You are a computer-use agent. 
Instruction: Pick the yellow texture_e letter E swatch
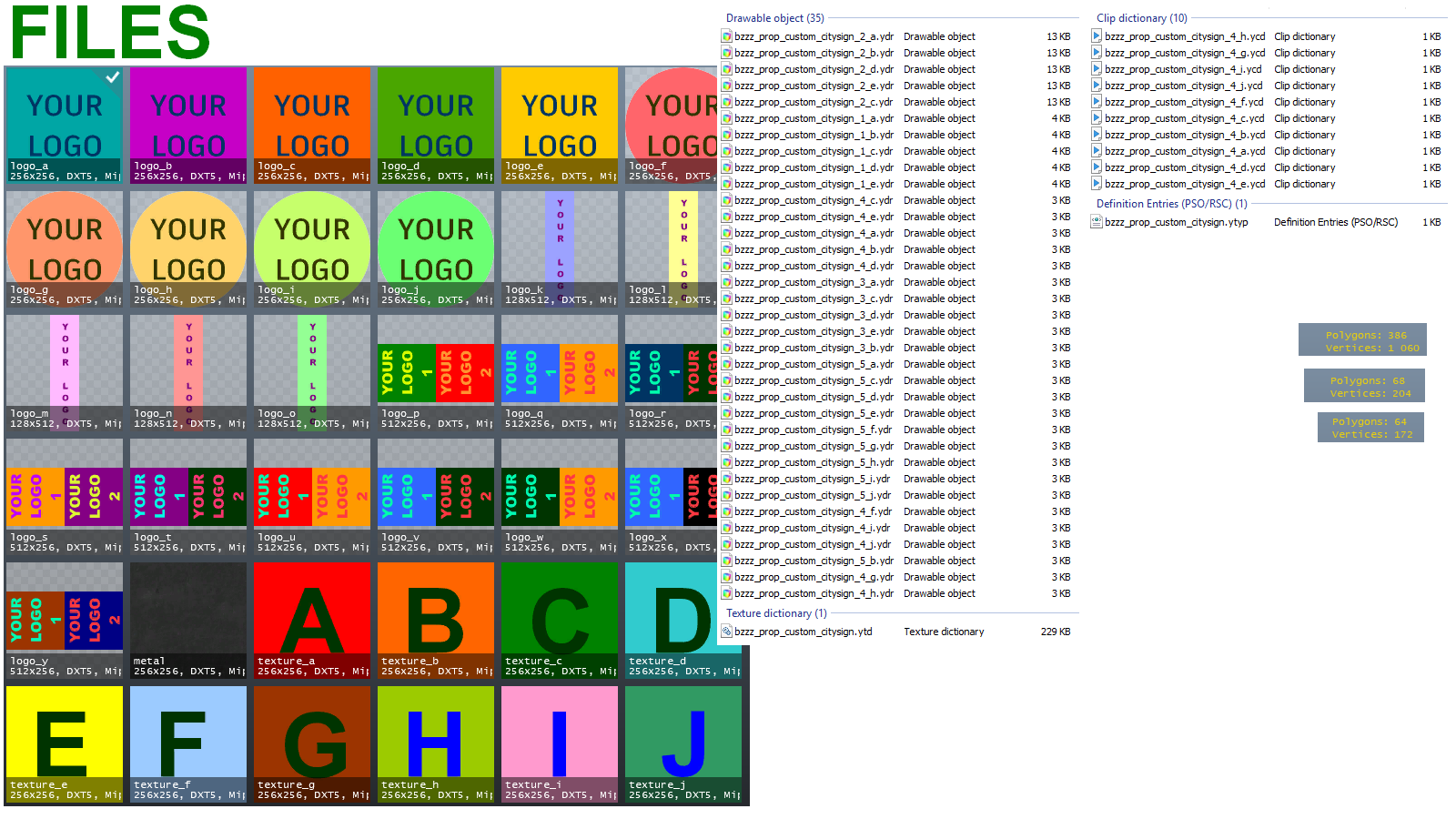(x=65, y=744)
